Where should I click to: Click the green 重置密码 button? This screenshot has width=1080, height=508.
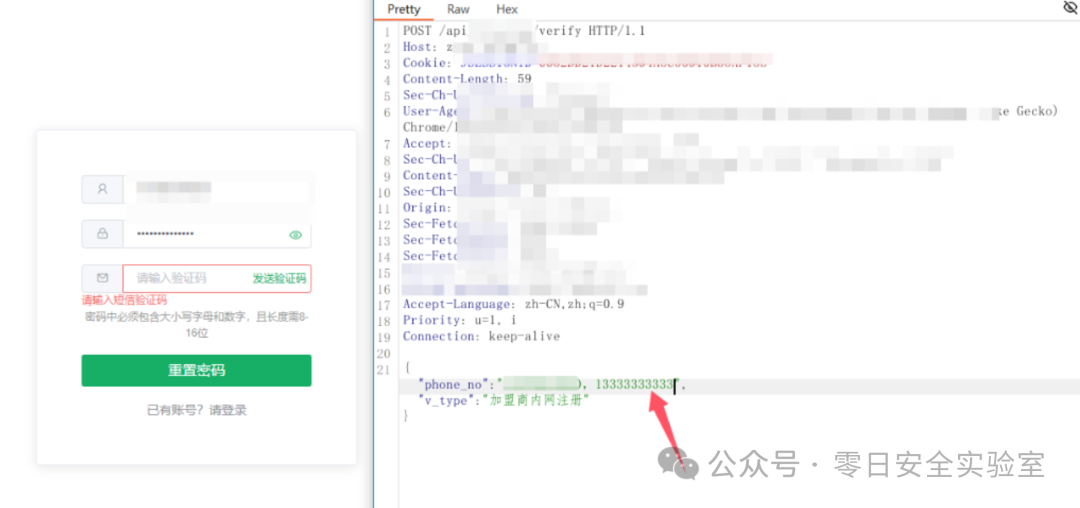(x=196, y=370)
